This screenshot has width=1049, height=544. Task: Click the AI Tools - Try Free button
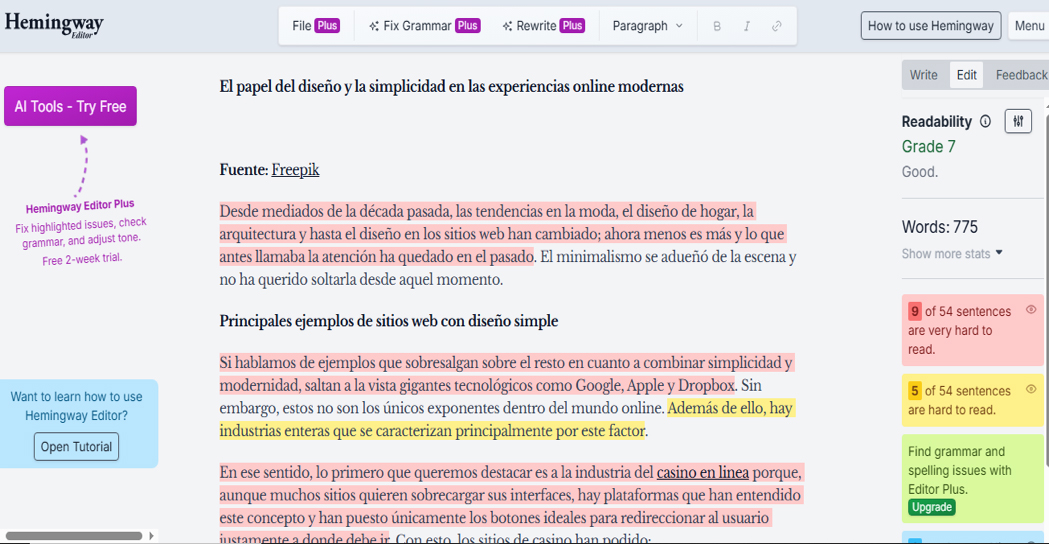[x=70, y=106]
